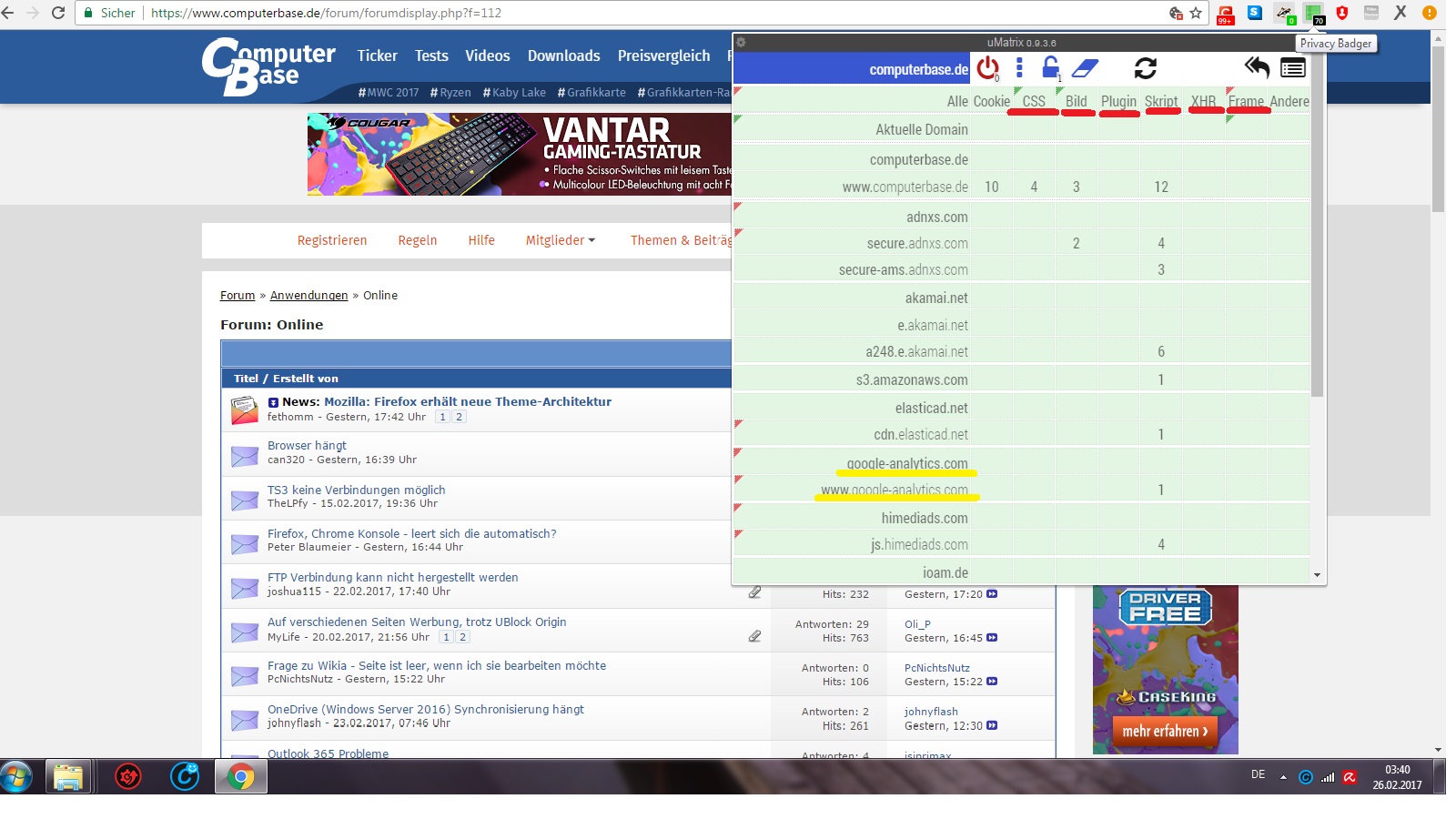Open the Hilfe forum link
This screenshot has width=1456, height=819.
pos(481,240)
